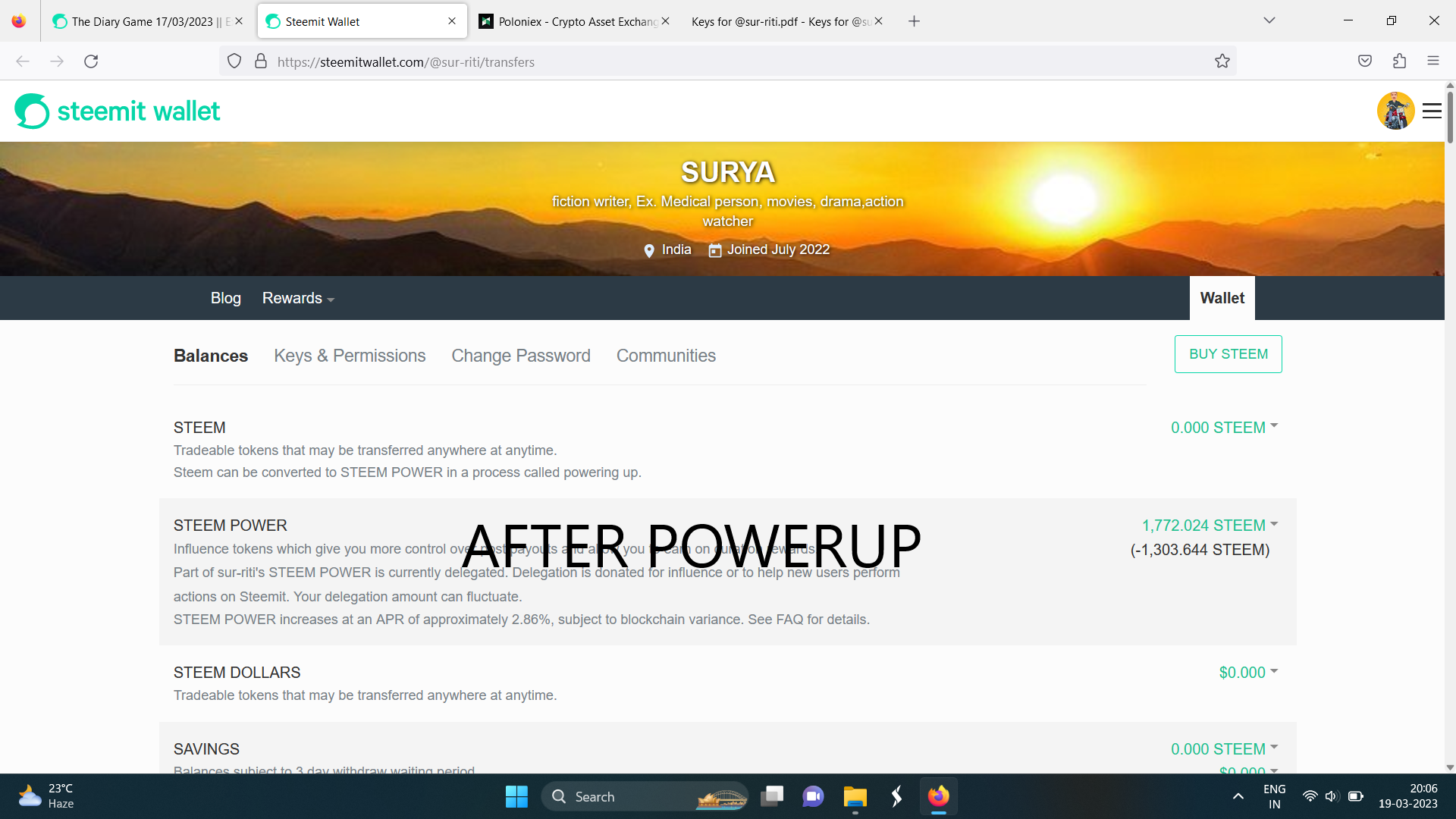Save page to Pocket

[x=1365, y=61]
